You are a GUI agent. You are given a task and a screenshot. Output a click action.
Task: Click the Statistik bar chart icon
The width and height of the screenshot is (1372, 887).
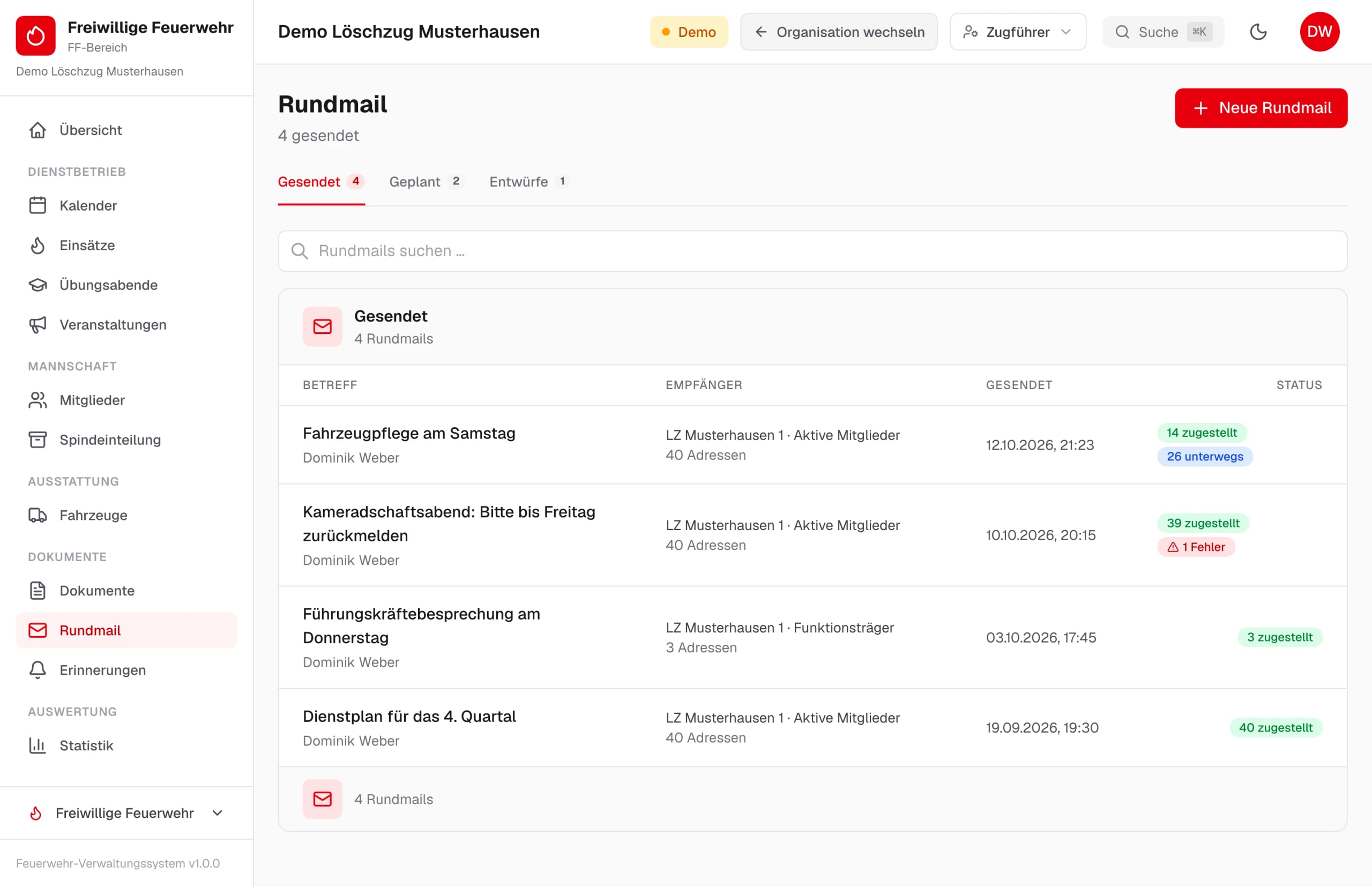point(38,746)
